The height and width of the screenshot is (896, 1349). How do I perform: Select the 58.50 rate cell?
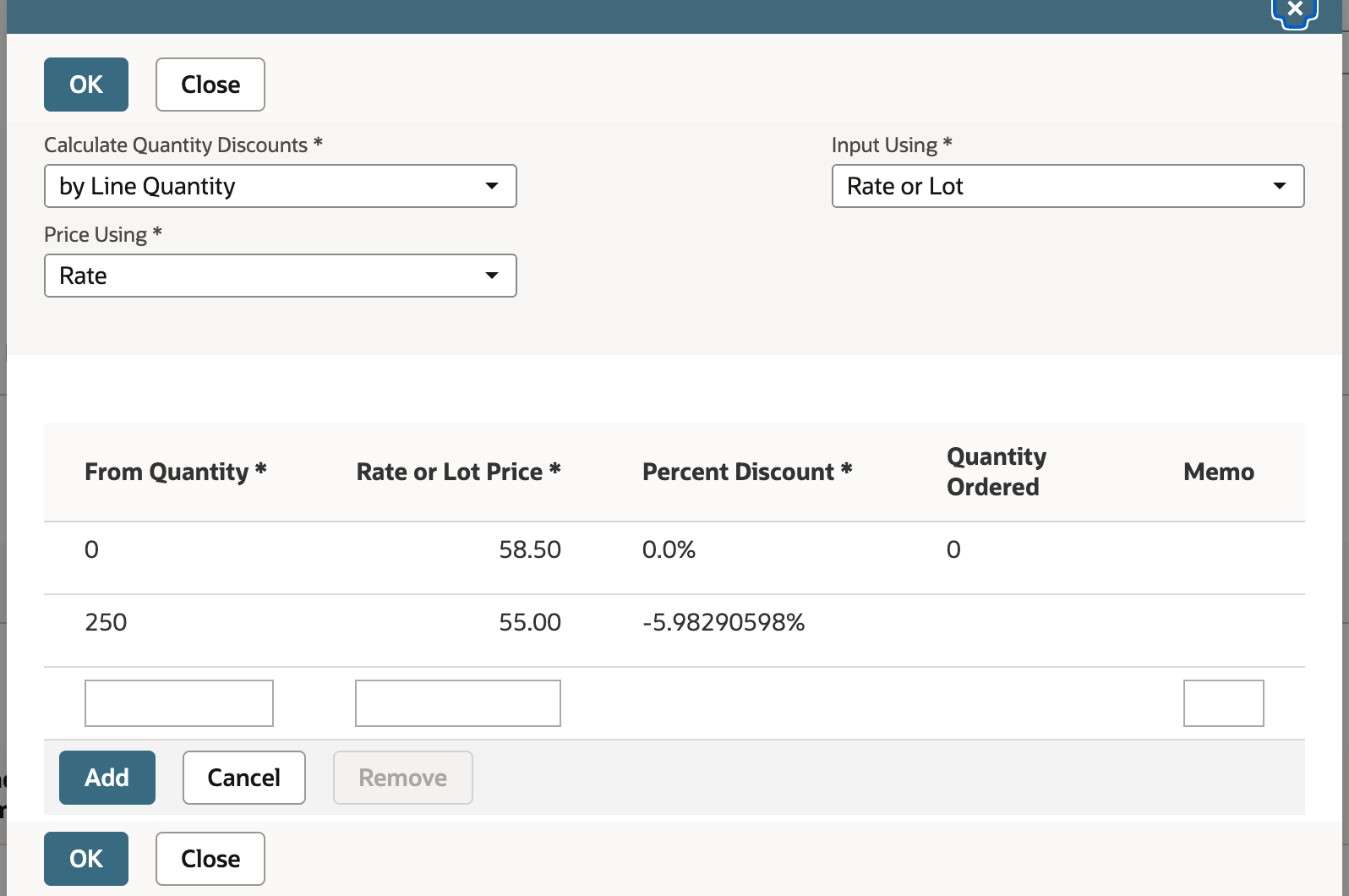(x=530, y=549)
